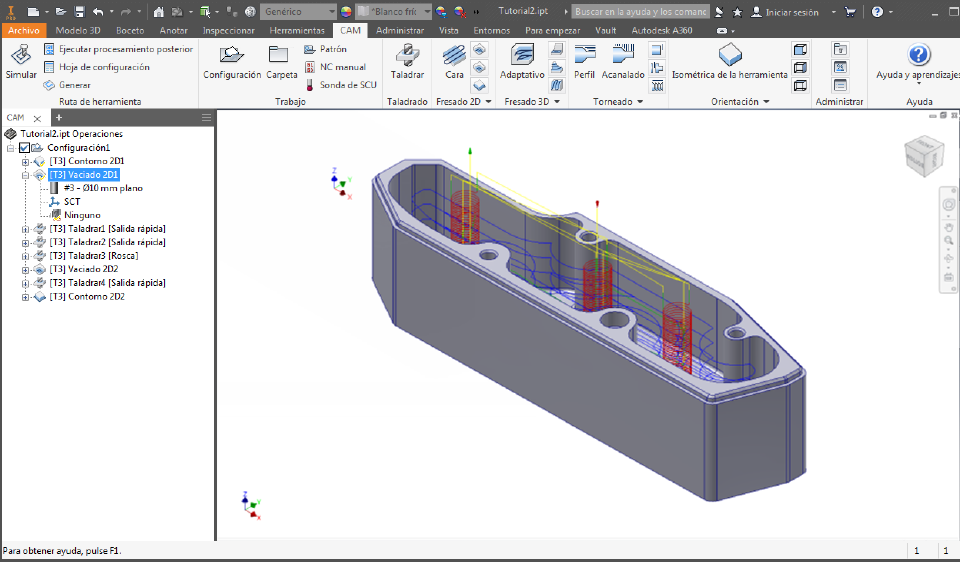This screenshot has height=562, width=960.
Task: Switch to the Vista ribbon tab
Action: (449, 30)
